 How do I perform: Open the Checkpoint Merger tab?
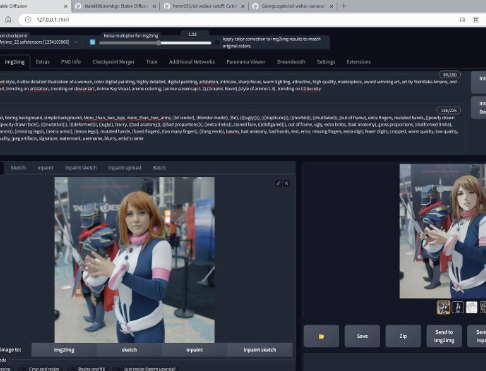pos(113,62)
